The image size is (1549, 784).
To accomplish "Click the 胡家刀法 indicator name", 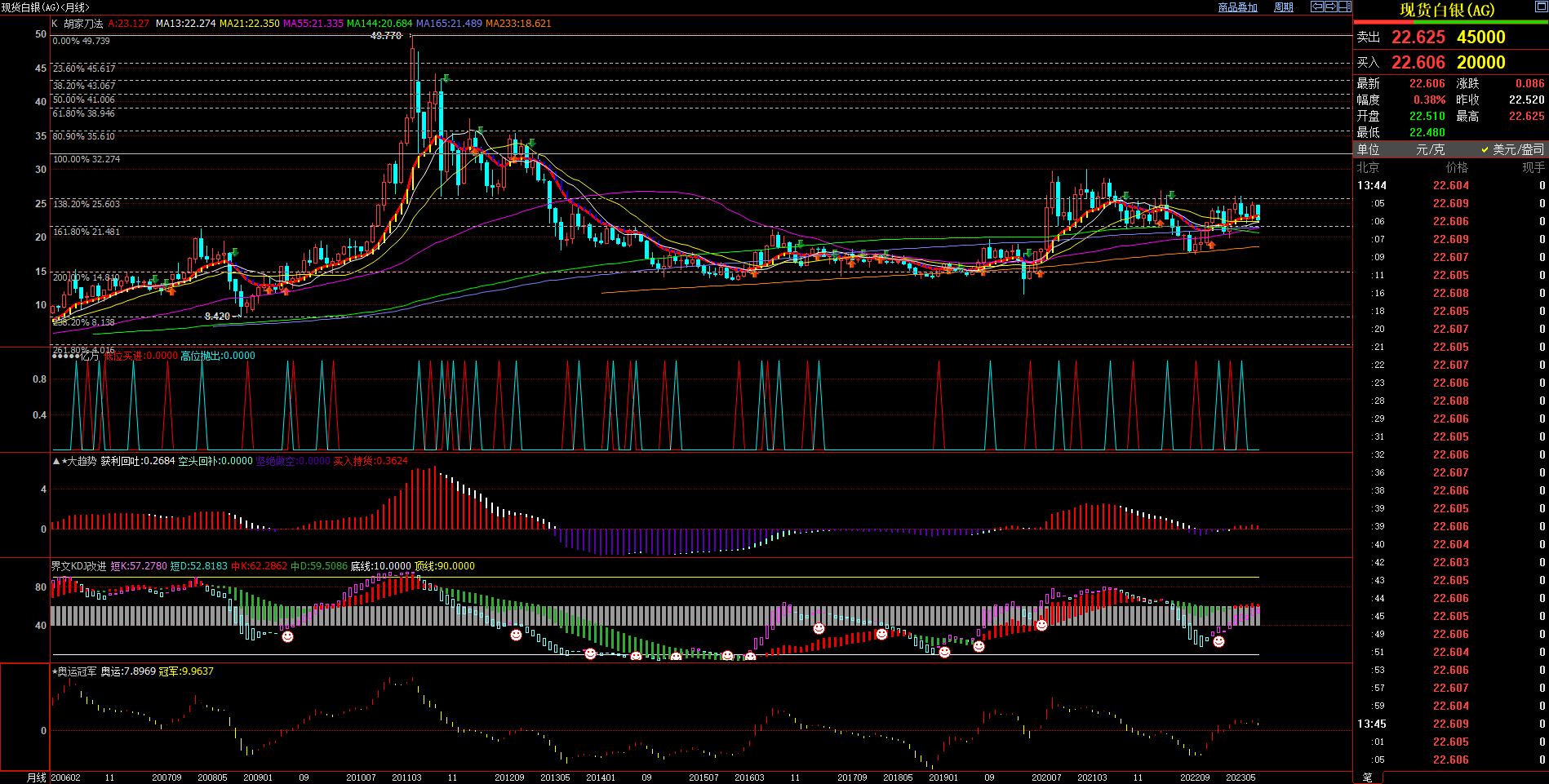I will tap(83, 24).
